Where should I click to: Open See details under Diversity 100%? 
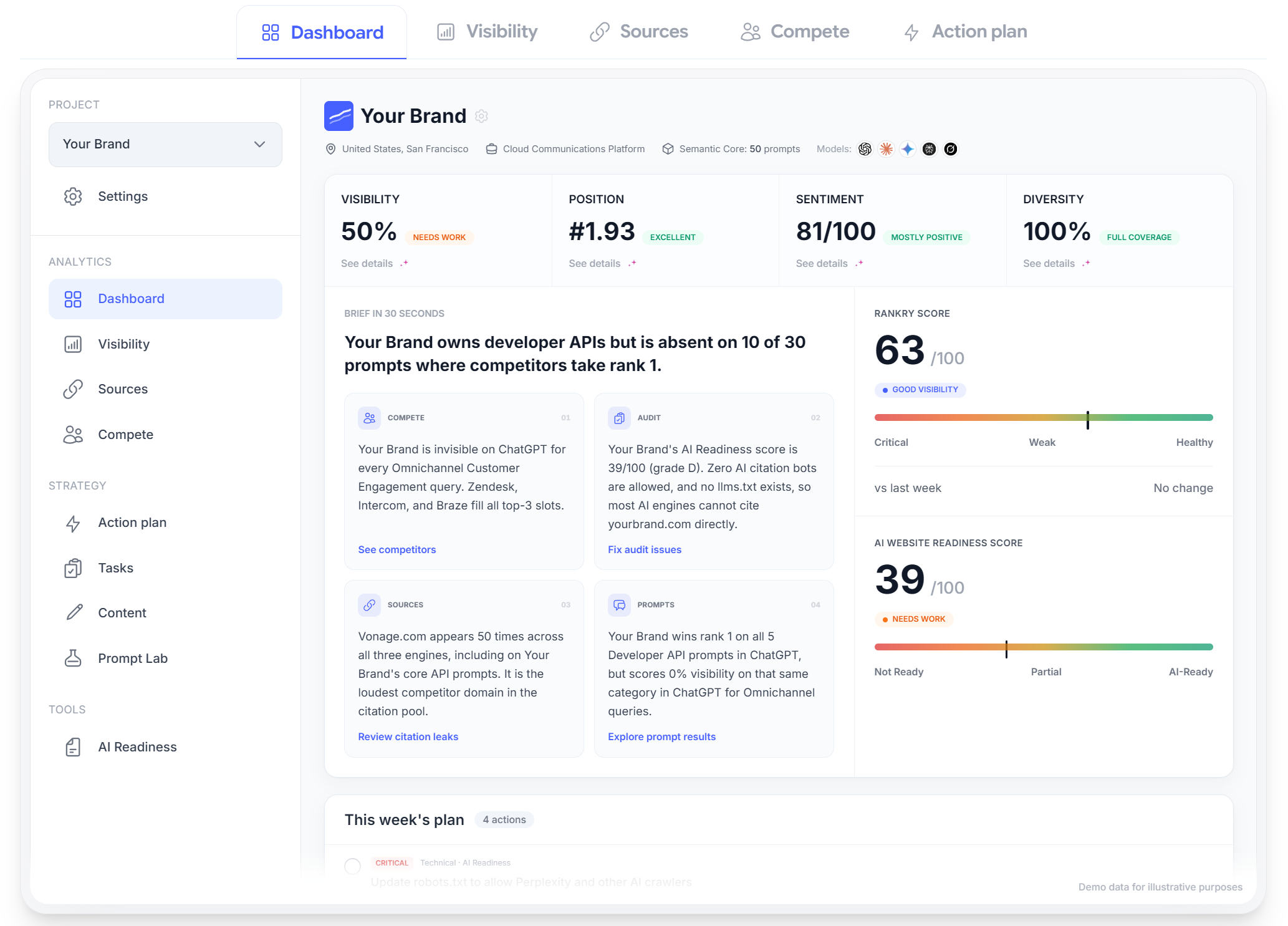click(x=1049, y=264)
